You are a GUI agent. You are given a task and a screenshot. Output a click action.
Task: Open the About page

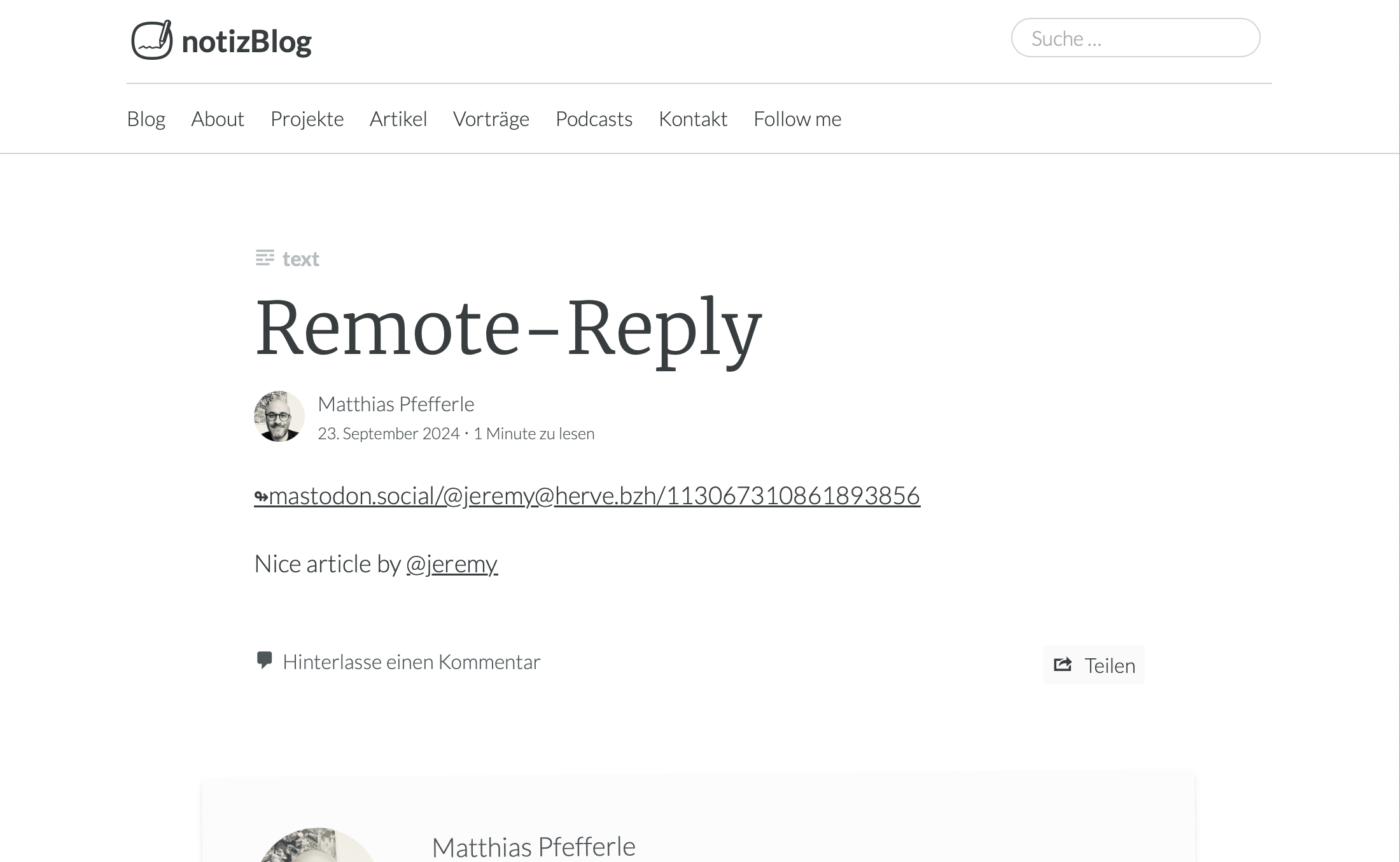[x=218, y=119]
